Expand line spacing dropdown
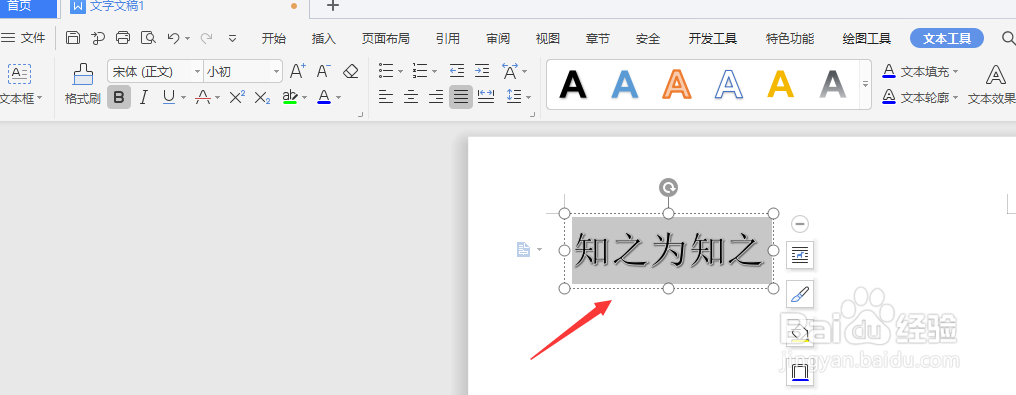The width and height of the screenshot is (1016, 395). pos(529,98)
